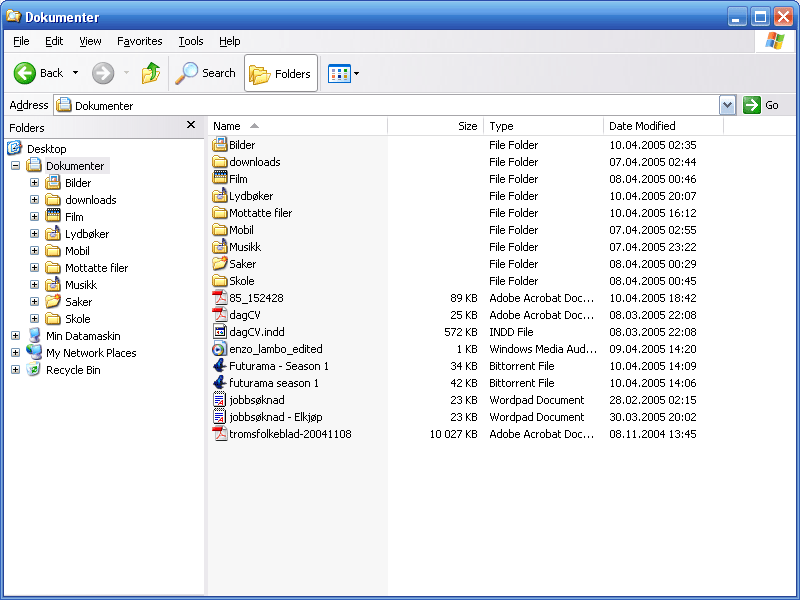
Task: Toggle the Folders pane button
Action: coord(281,73)
